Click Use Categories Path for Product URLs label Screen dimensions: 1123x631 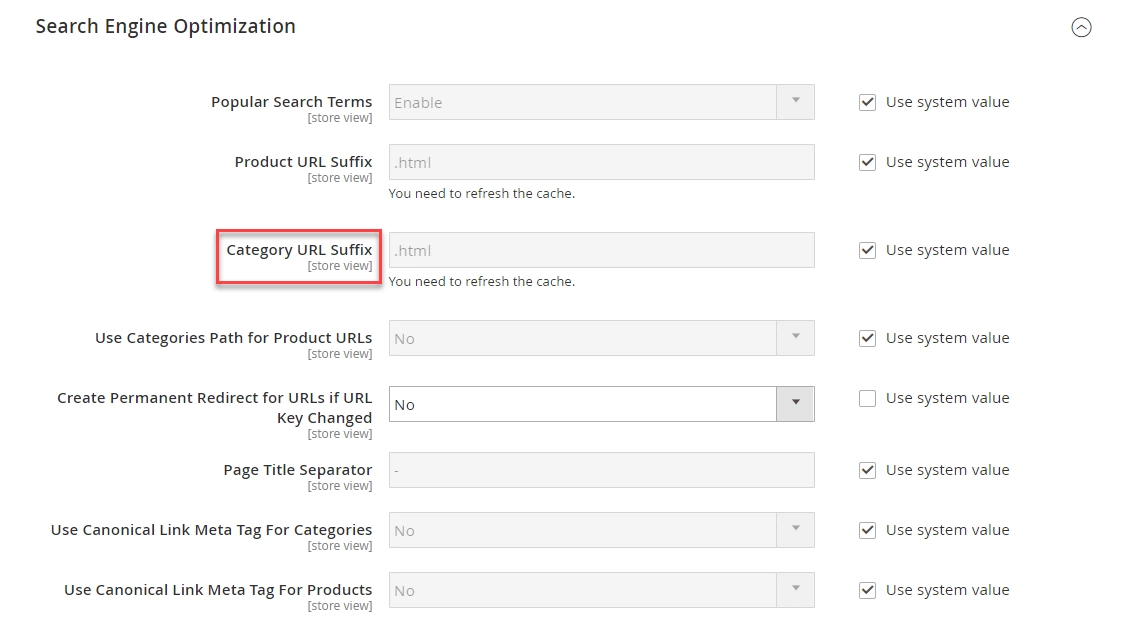click(x=233, y=338)
